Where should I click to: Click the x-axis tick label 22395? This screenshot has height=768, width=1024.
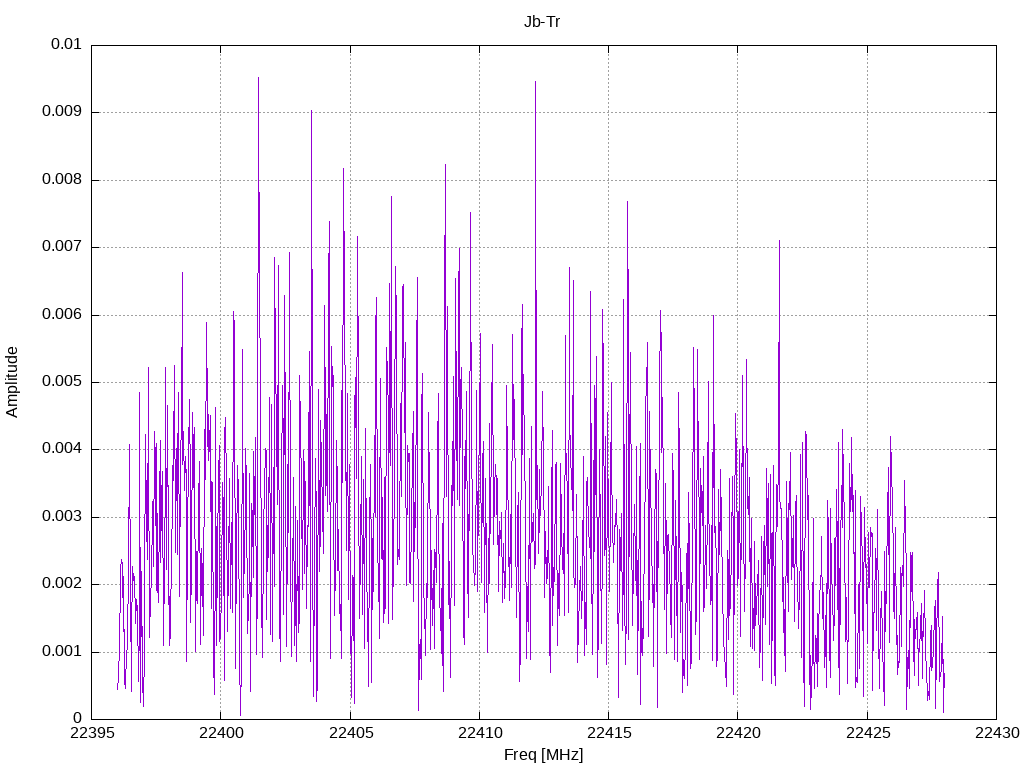pyautogui.click(x=91, y=733)
